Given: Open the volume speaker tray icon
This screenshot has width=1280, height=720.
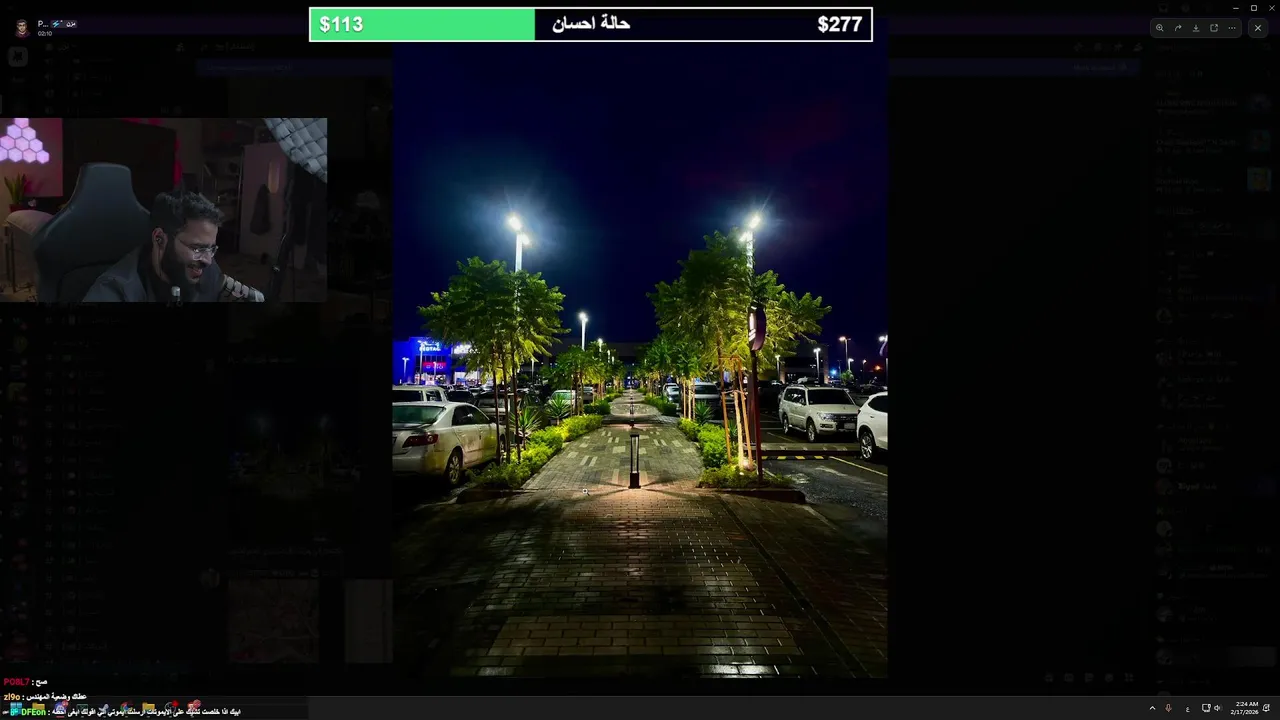Looking at the screenshot, I should click(1217, 708).
